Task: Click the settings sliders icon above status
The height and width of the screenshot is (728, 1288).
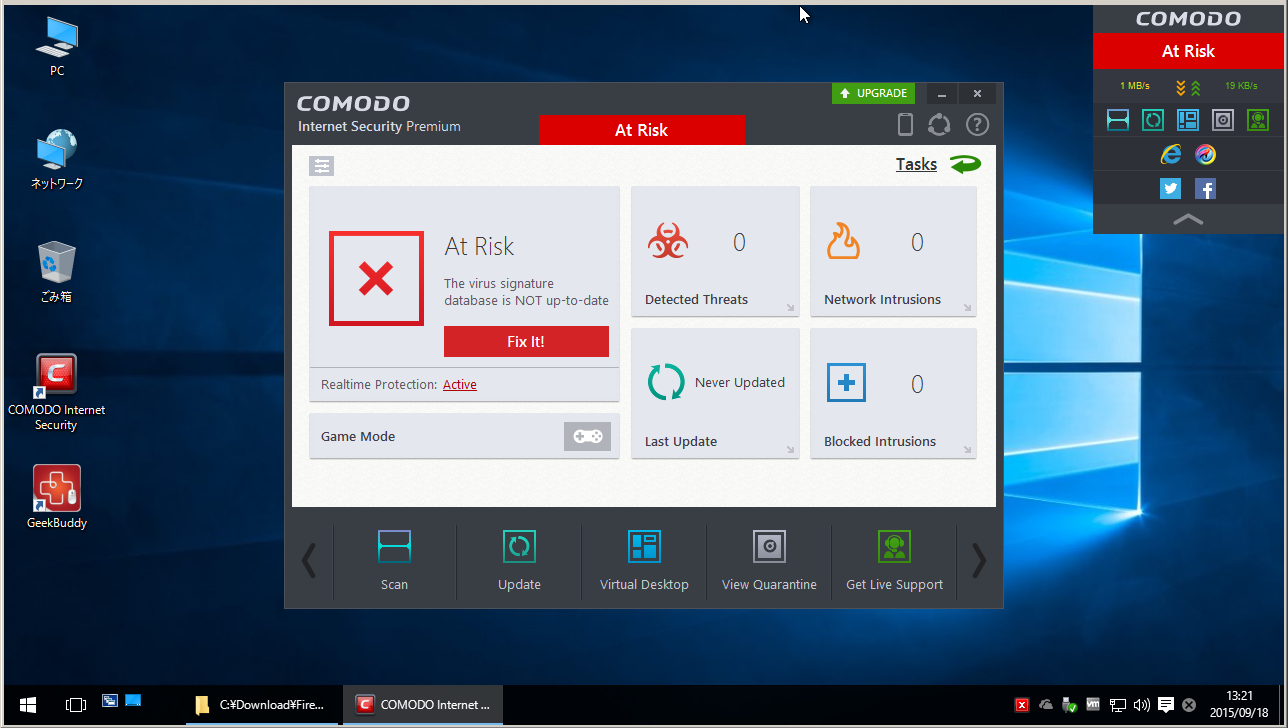Action: pyautogui.click(x=322, y=166)
